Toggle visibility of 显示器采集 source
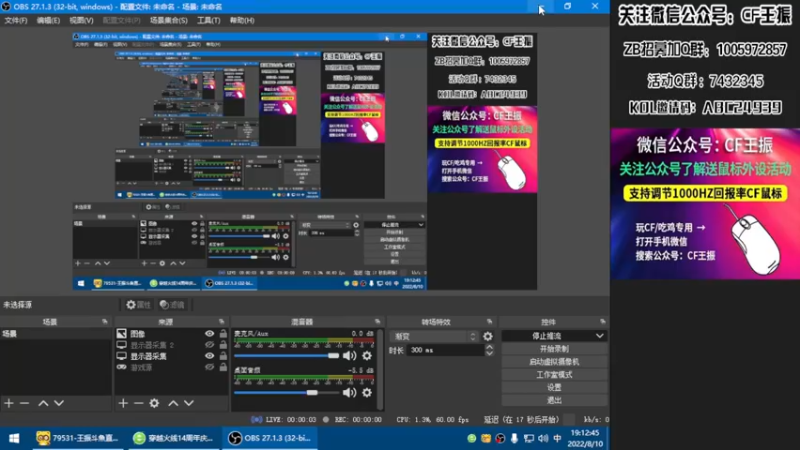The image size is (800, 450). (x=209, y=356)
